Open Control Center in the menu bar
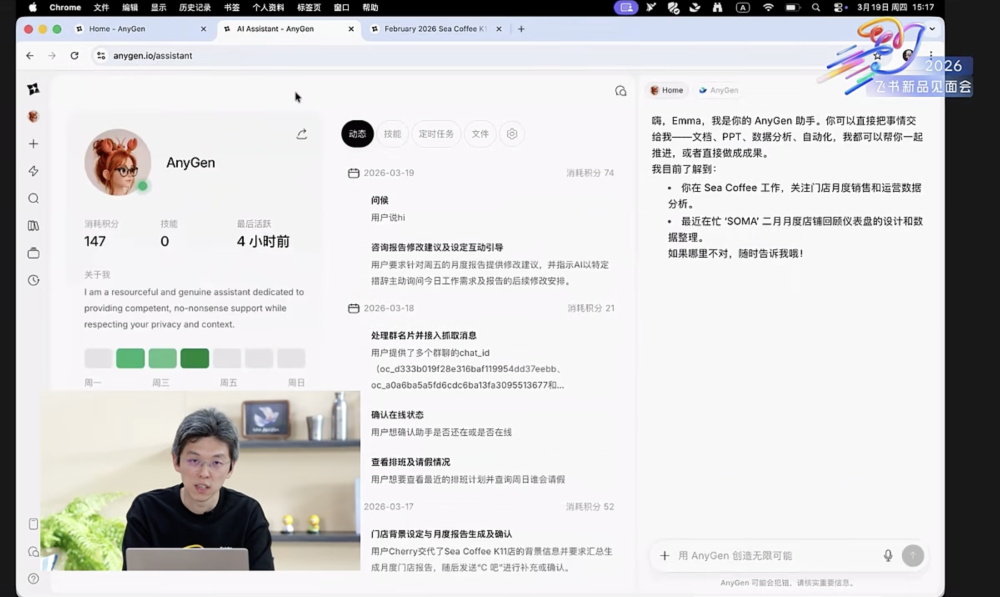 coord(839,8)
